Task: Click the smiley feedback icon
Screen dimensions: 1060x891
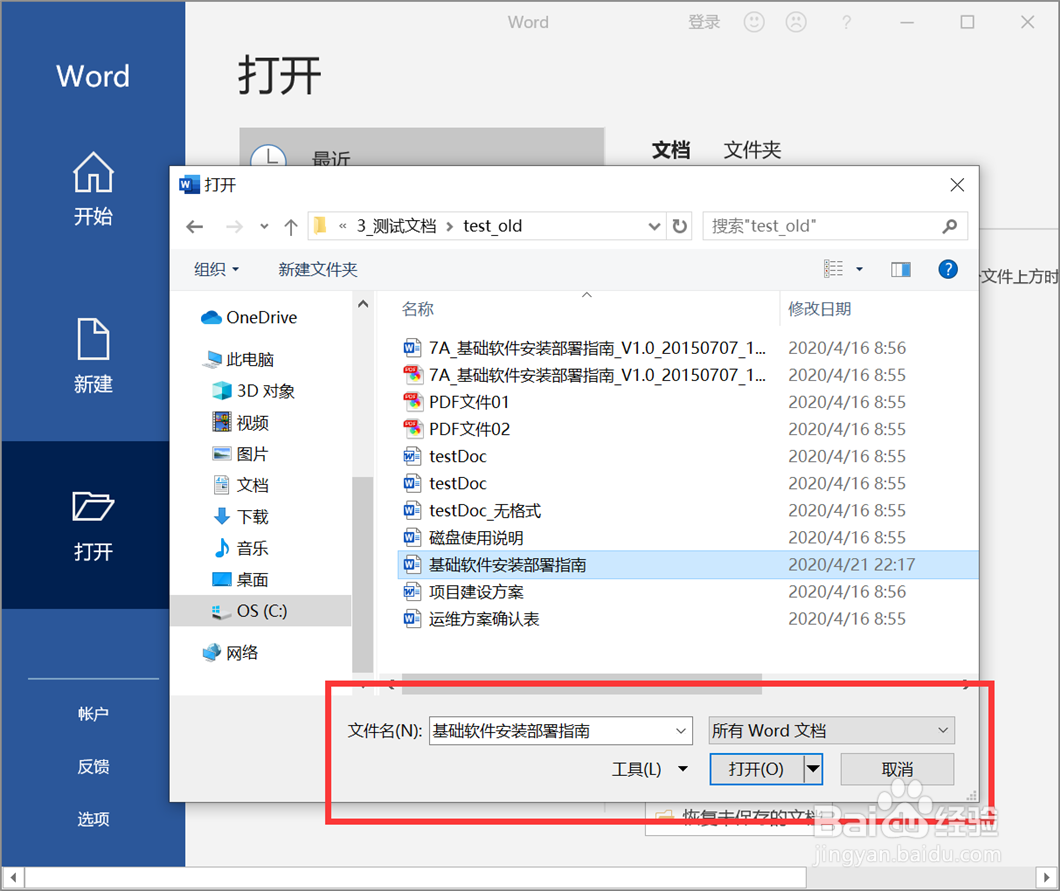Action: coord(754,22)
